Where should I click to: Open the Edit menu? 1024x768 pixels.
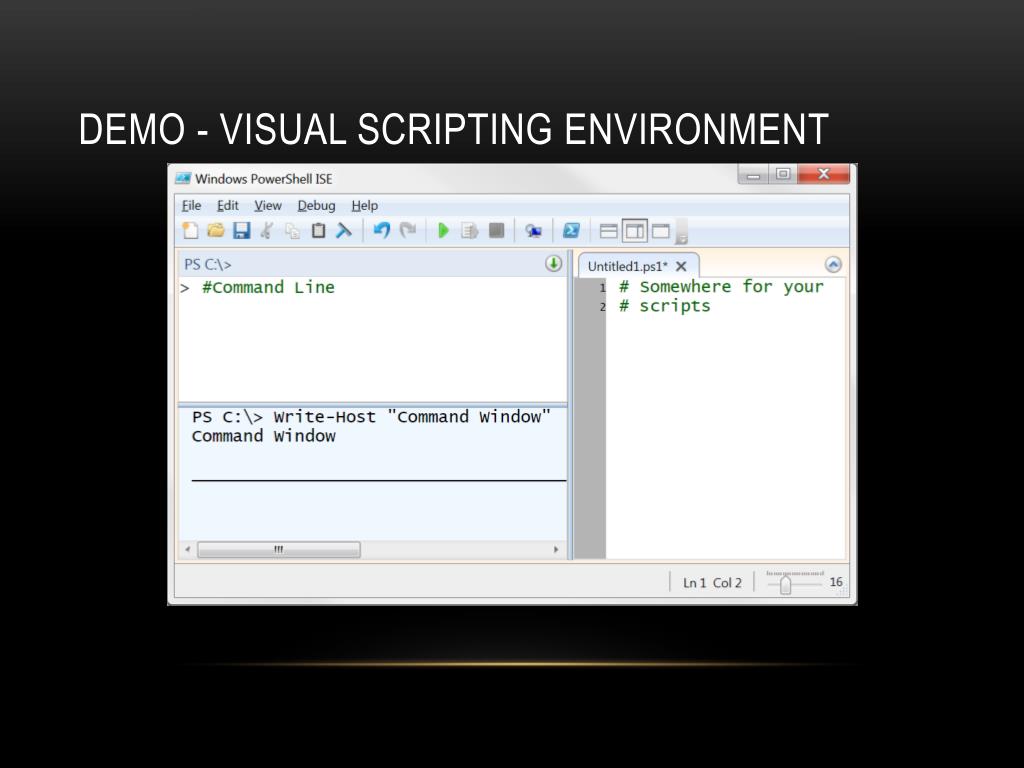click(x=228, y=206)
